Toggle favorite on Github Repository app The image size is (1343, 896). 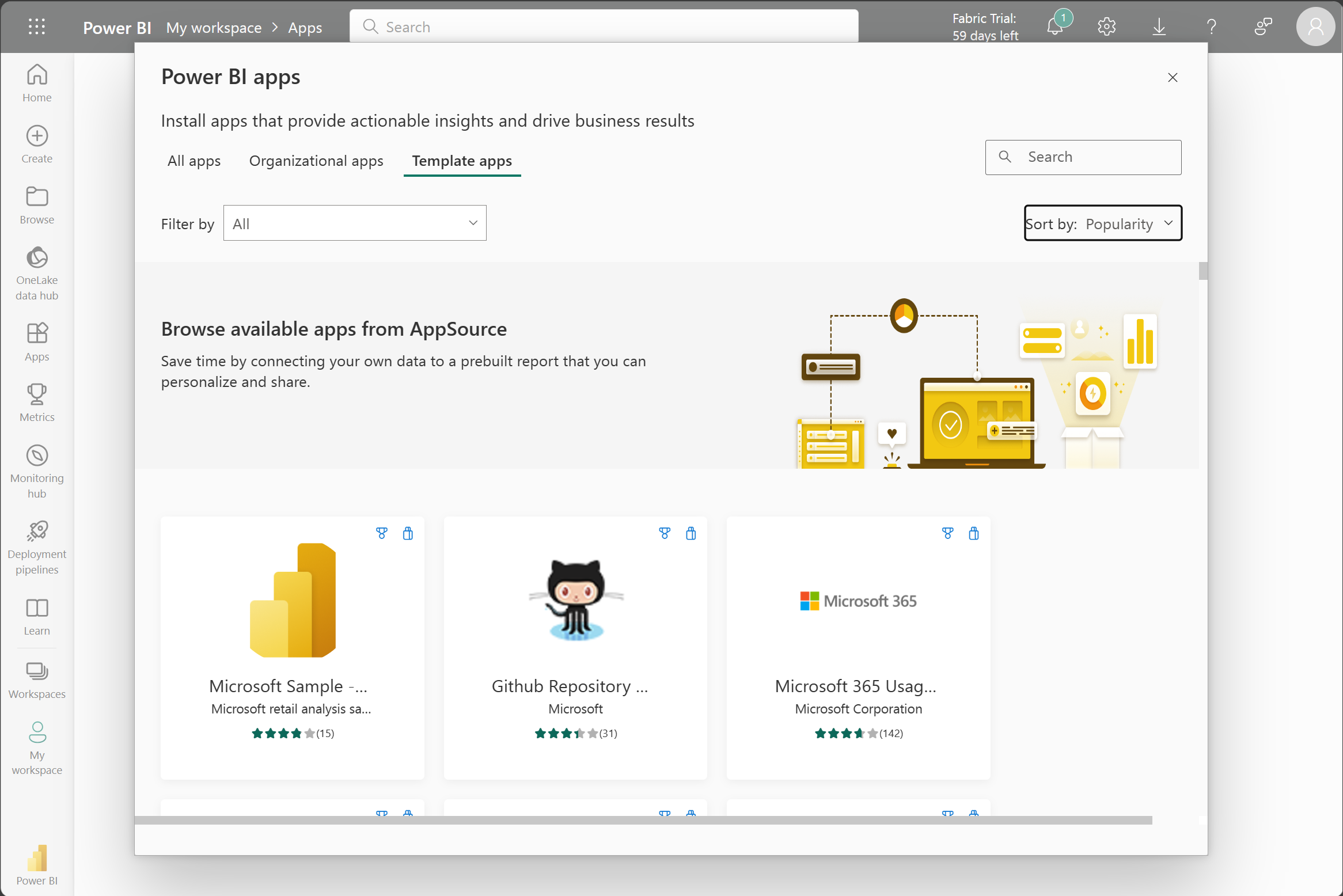click(664, 533)
